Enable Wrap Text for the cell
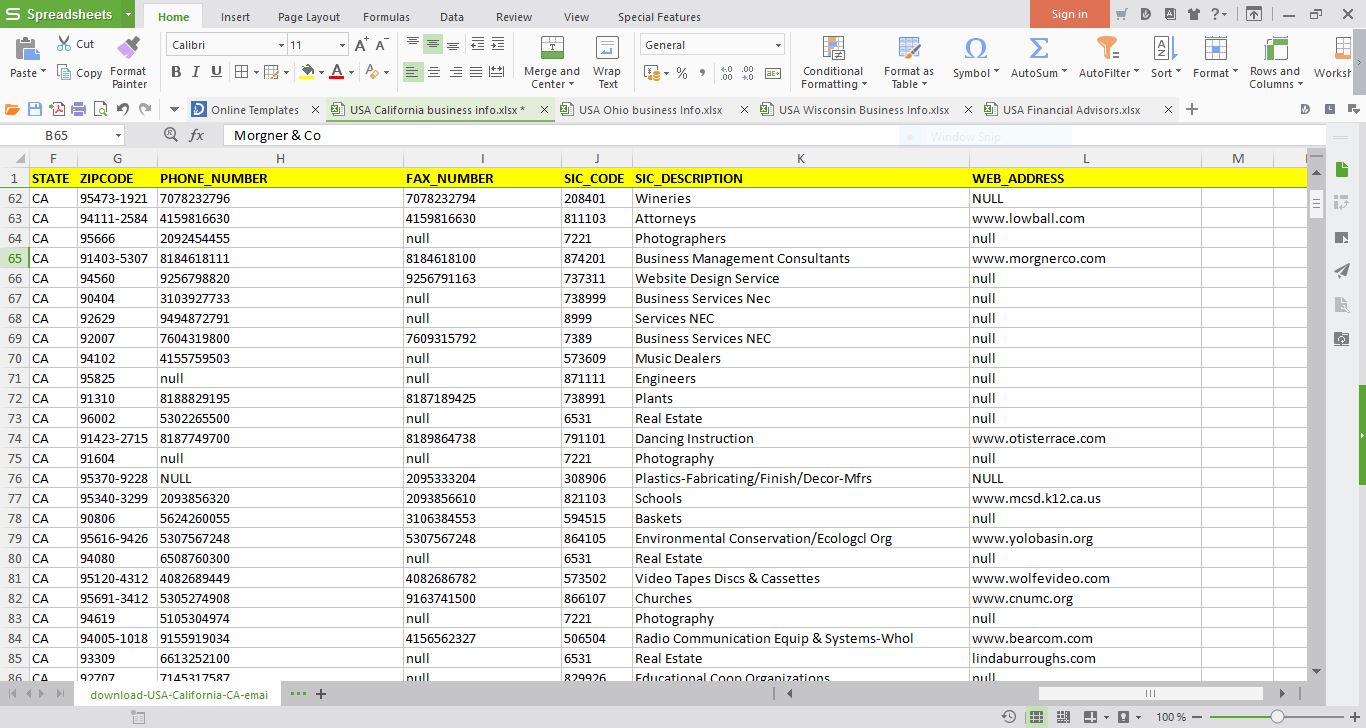Screen dimensions: 1366x728 [x=606, y=55]
